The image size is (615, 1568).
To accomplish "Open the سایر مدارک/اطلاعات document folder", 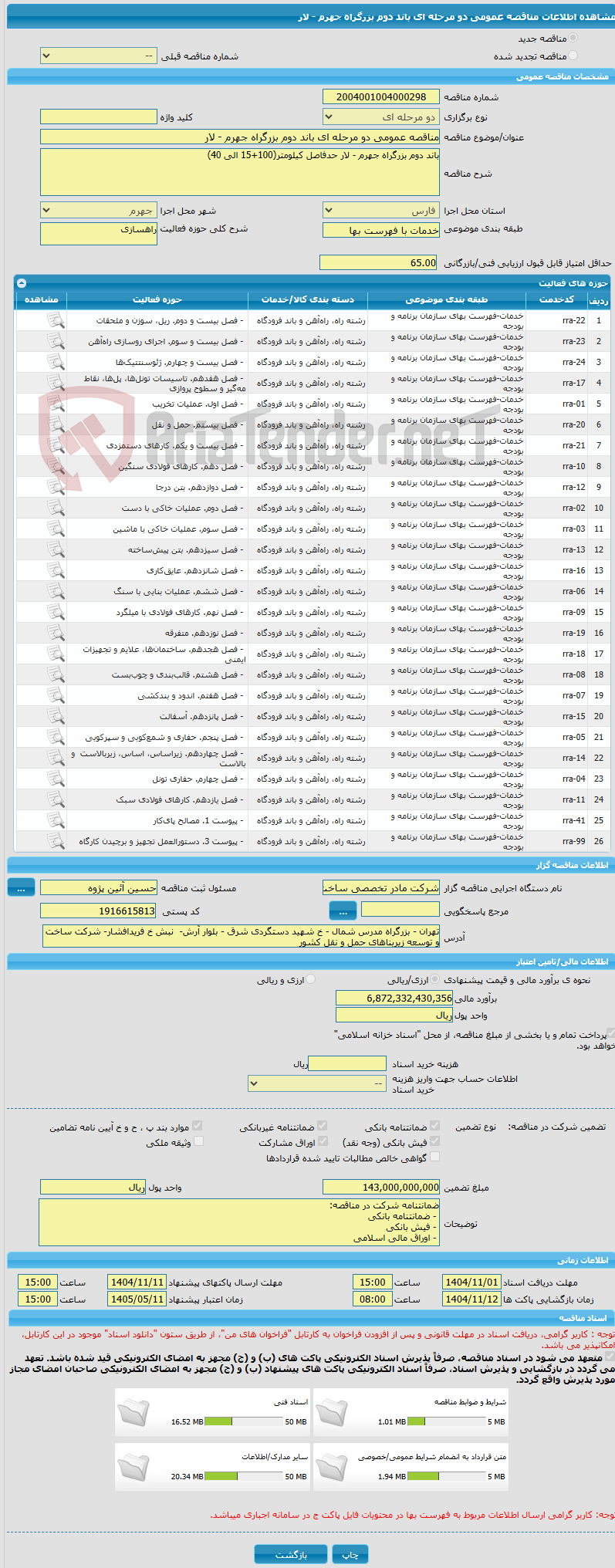I will [133, 1468].
